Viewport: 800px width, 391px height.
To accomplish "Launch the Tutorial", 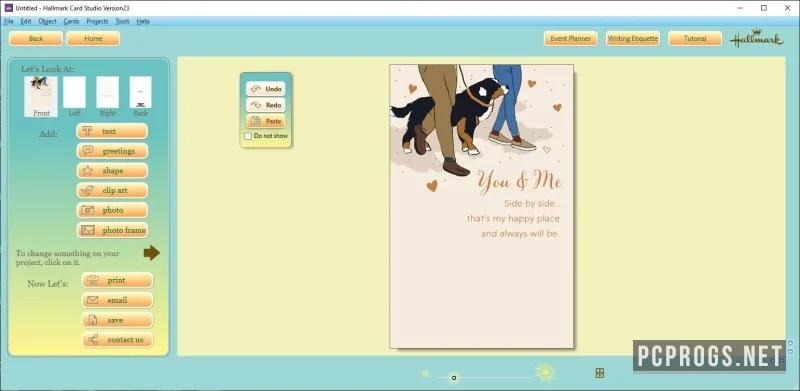I will click(695, 38).
